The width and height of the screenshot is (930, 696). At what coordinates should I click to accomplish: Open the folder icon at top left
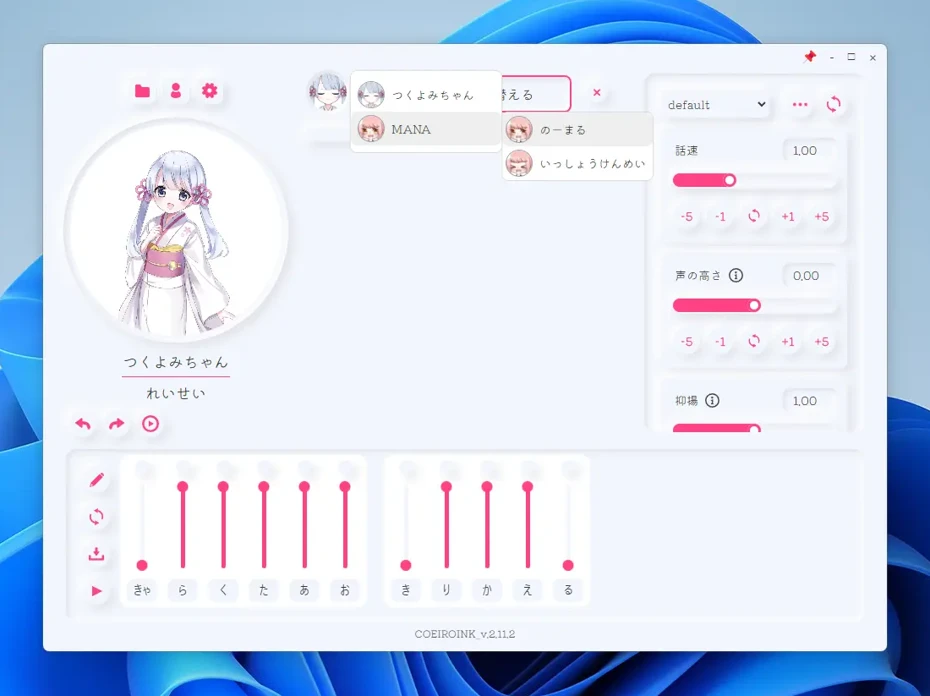point(142,91)
